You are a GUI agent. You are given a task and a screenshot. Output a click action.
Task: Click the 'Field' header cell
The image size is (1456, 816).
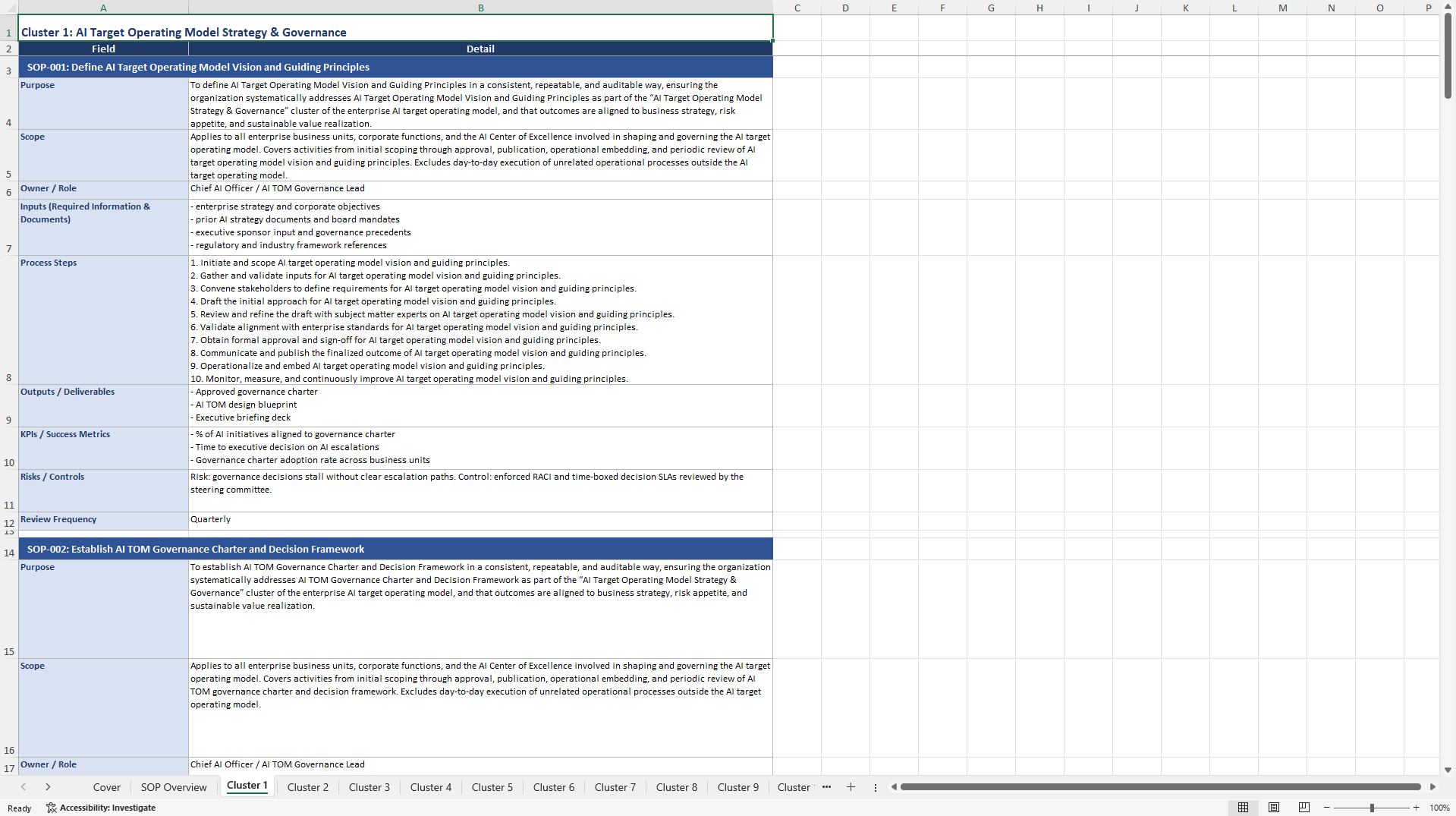click(x=103, y=49)
